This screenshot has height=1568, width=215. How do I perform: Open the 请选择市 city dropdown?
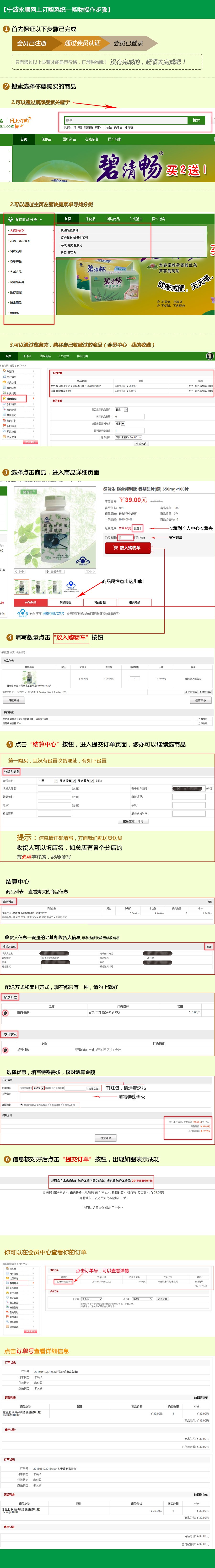(85, 781)
